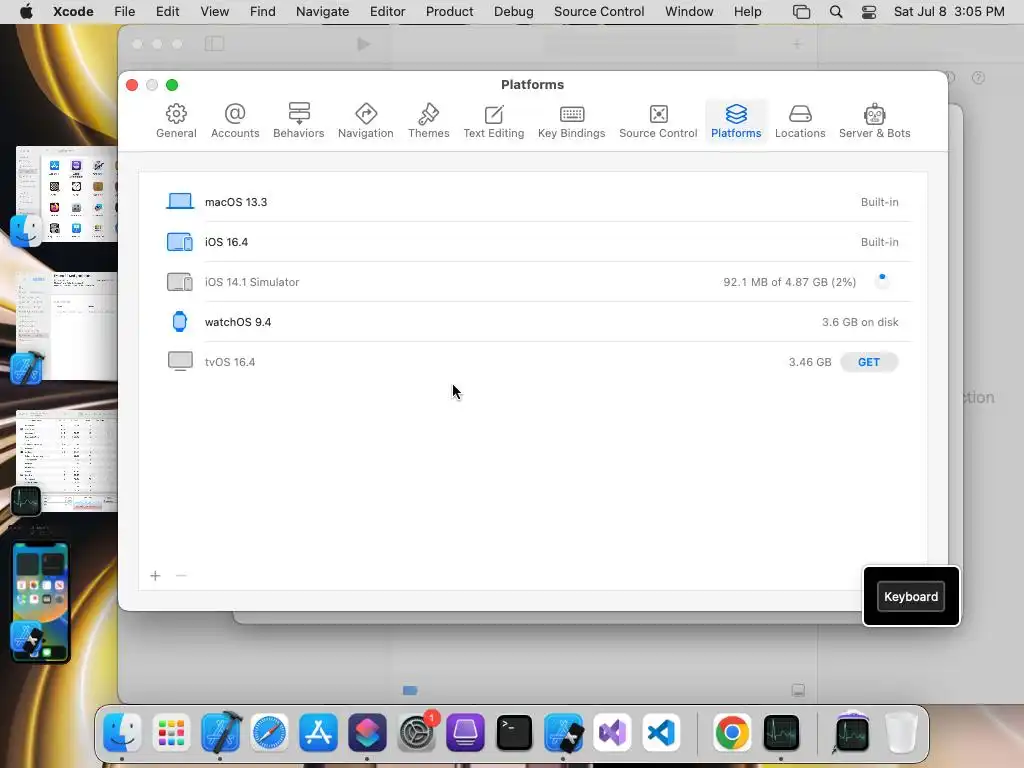Click GET button for tvOS 16.4
This screenshot has width=1024, height=768.
pos(869,362)
